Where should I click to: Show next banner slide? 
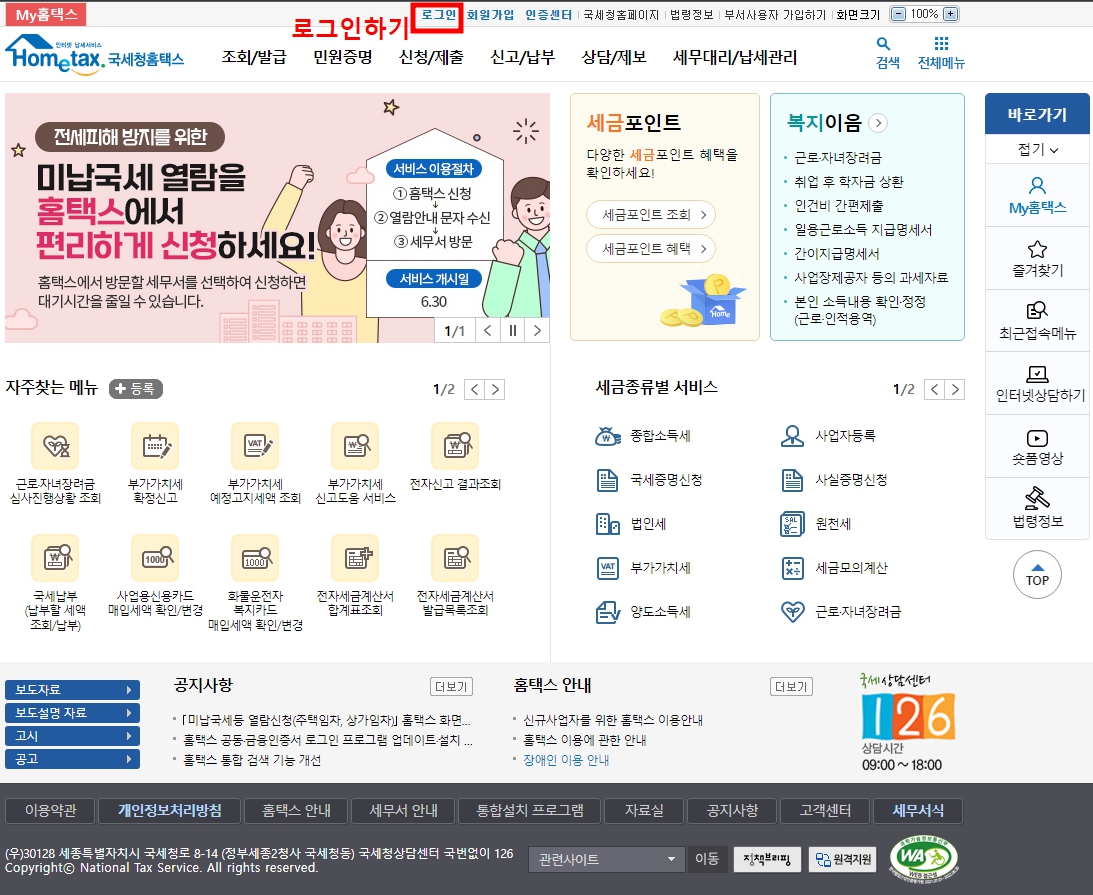537,330
